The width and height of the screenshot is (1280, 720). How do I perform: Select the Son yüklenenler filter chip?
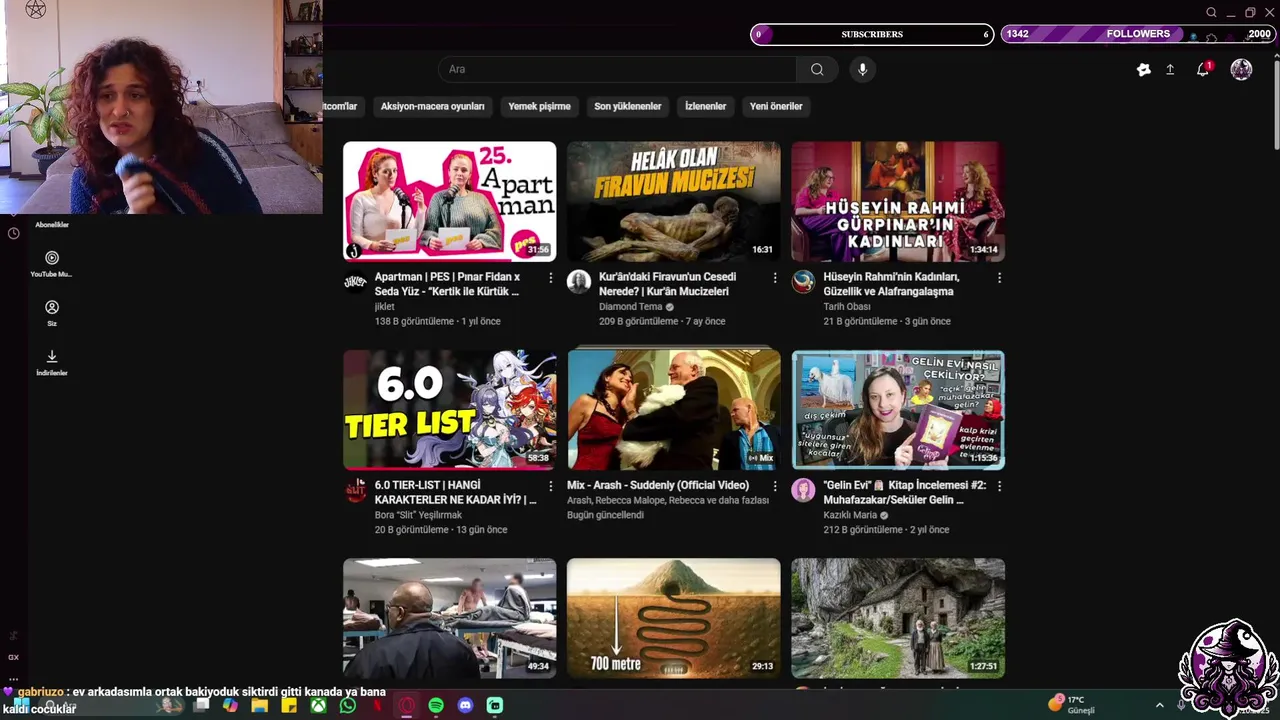628,106
